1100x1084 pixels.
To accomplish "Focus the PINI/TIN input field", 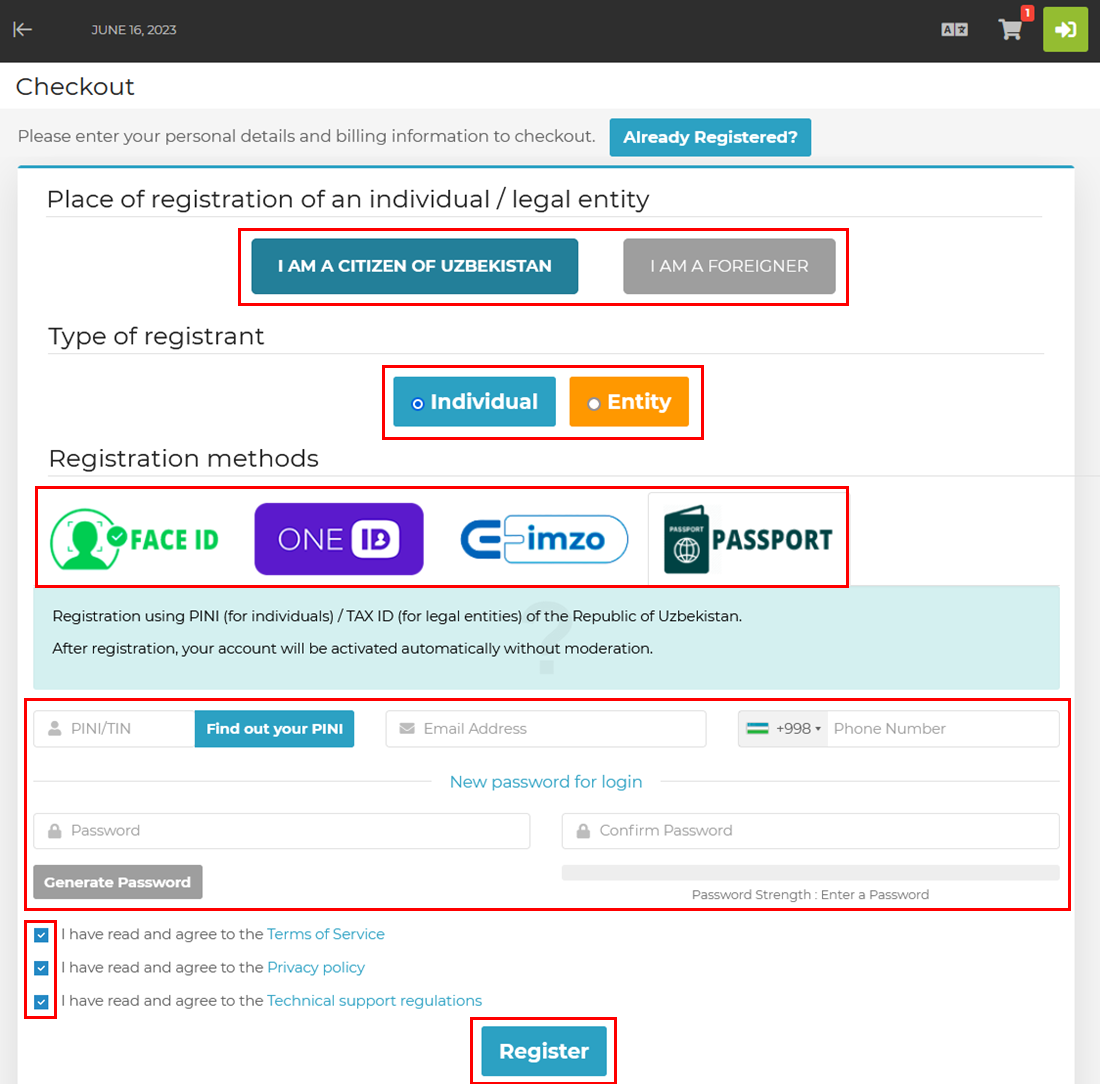I will 114,728.
